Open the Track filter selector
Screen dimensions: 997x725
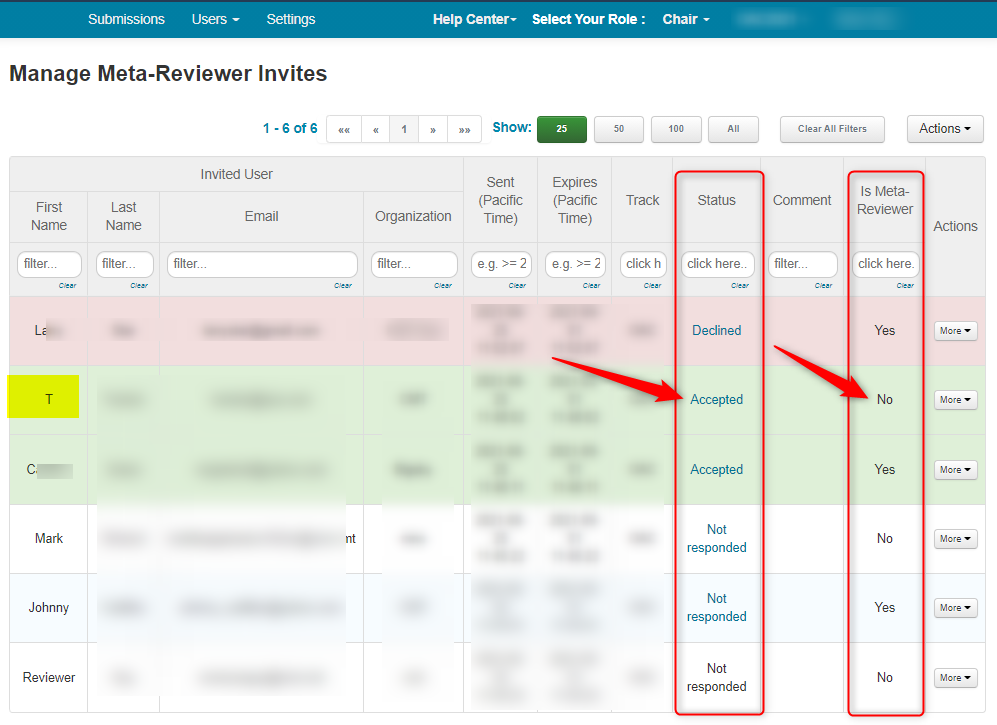[643, 264]
